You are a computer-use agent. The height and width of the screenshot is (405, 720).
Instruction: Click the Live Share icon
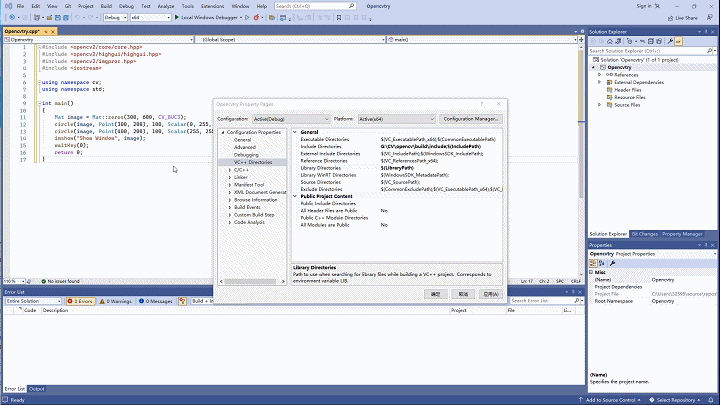tap(670, 18)
